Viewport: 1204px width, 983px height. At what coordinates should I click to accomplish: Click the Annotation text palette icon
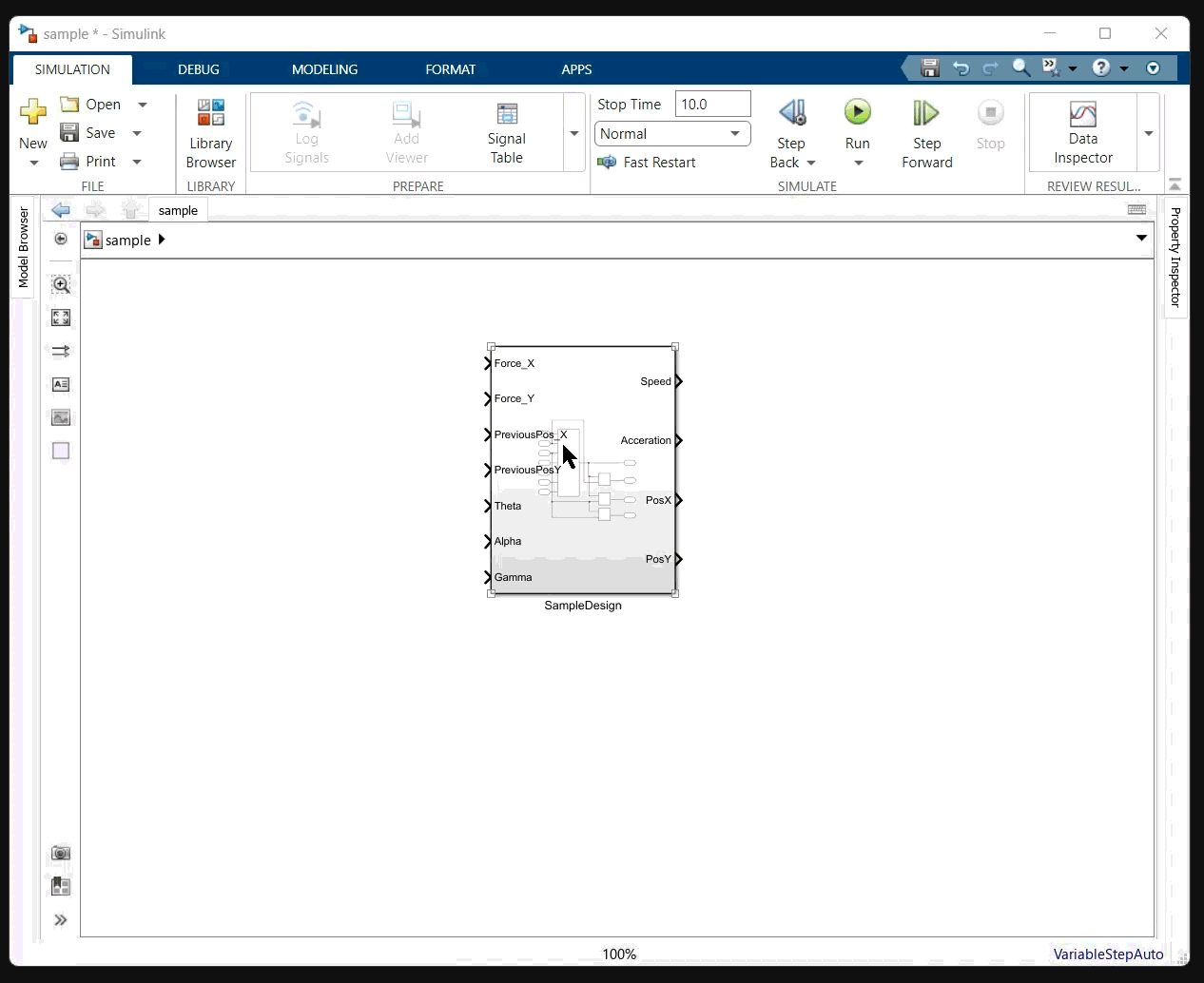pos(61,384)
